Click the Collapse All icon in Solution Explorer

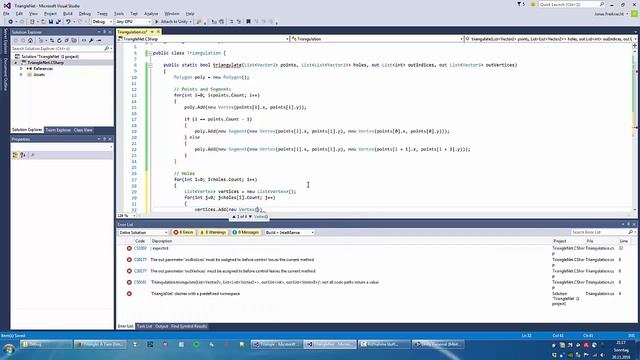(x=67, y=40)
